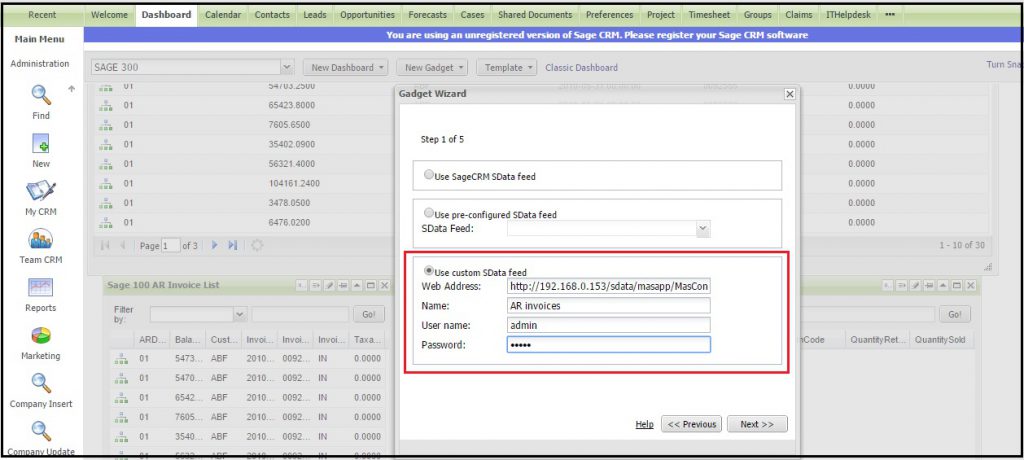Image resolution: width=1024 pixels, height=460 pixels.
Task: Click the User name field containing admin
Action: (x=609, y=325)
